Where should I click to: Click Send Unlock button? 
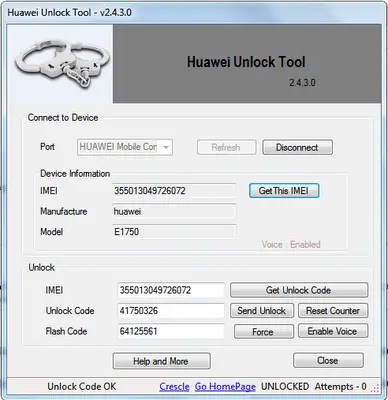(262, 311)
